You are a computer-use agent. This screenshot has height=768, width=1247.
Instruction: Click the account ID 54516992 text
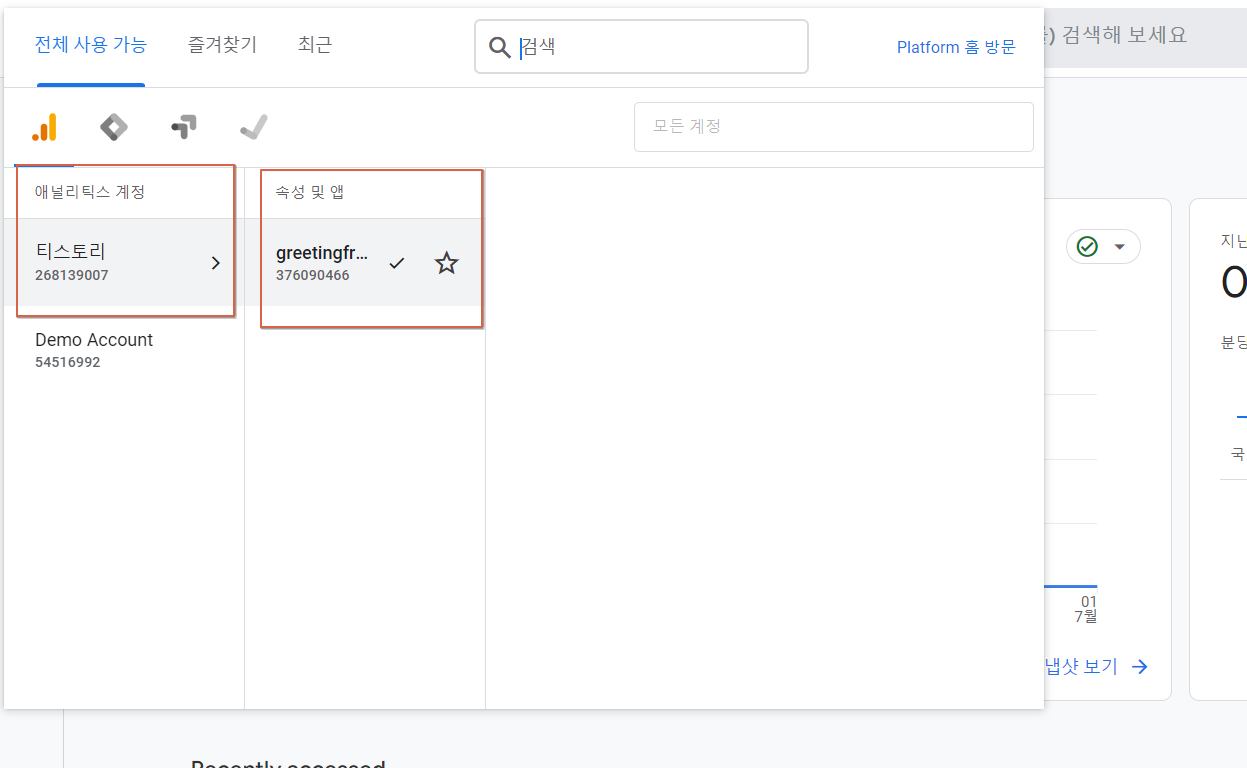68,362
